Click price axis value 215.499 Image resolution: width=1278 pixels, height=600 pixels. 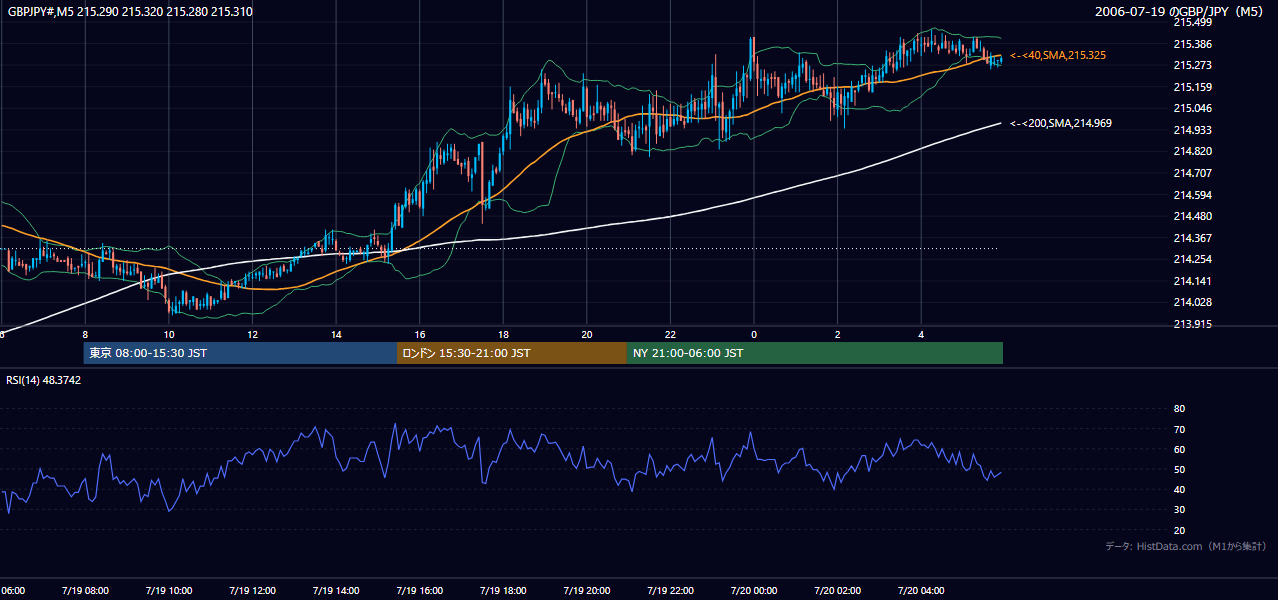[1192, 22]
